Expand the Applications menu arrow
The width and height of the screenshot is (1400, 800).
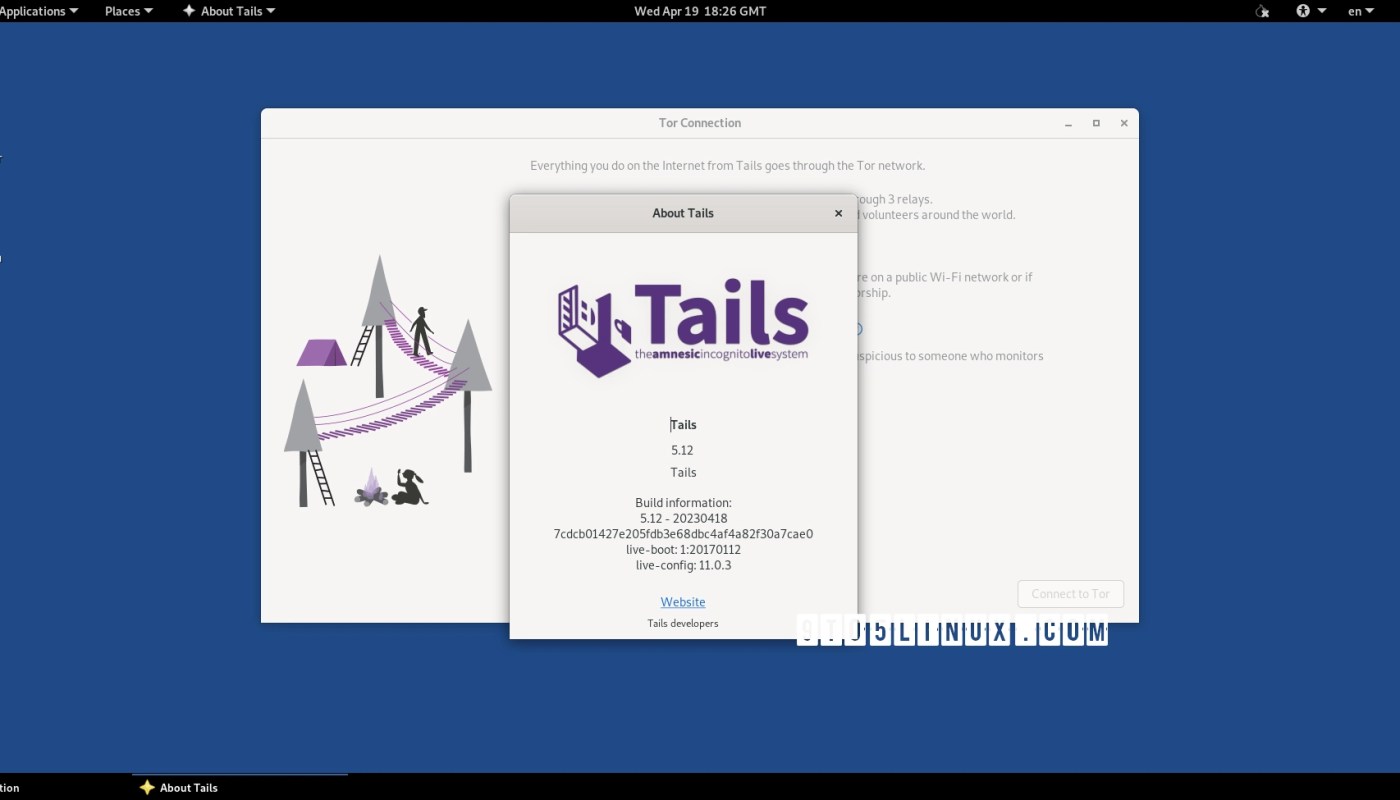coord(74,11)
